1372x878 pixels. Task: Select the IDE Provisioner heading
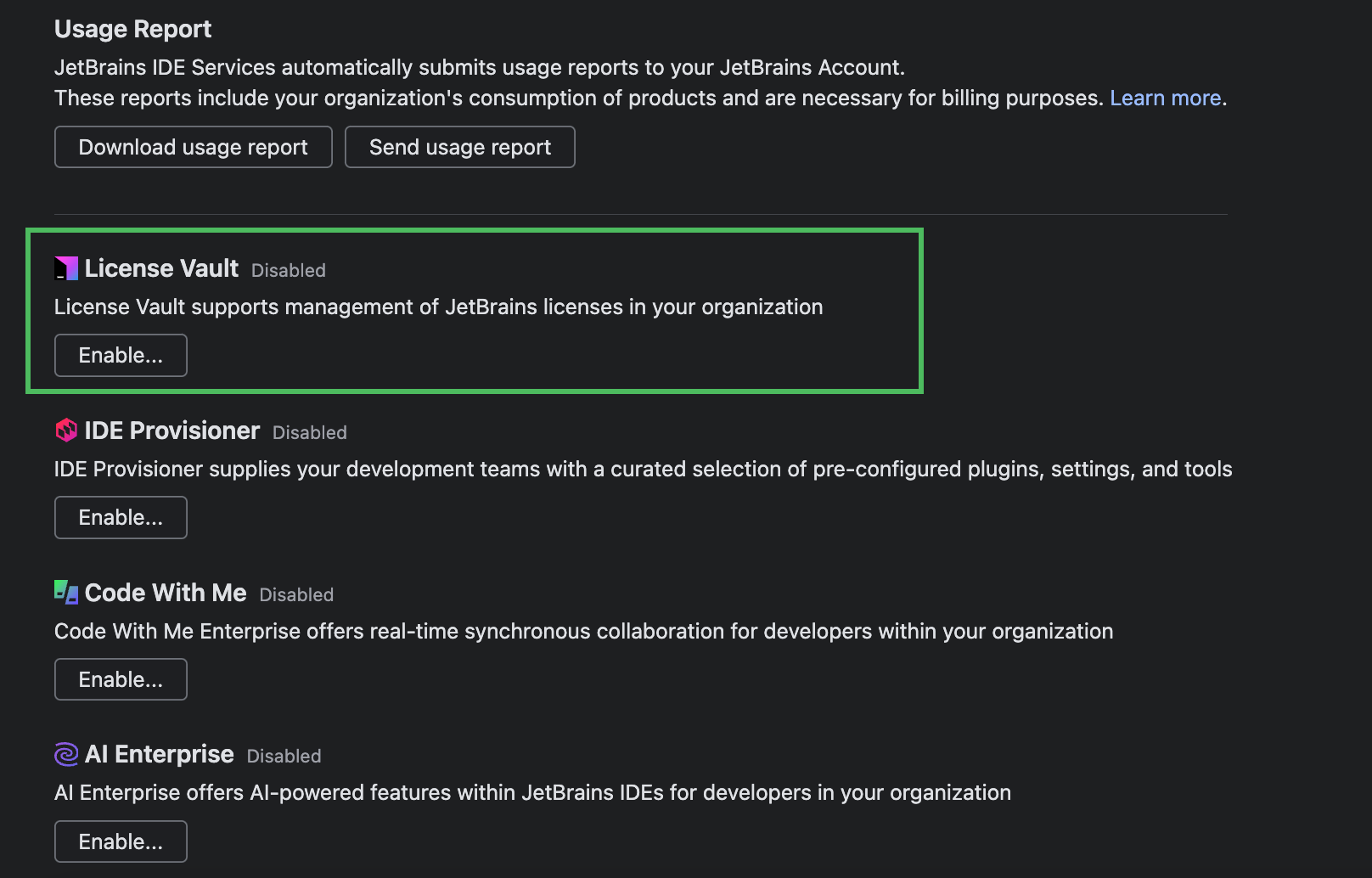click(x=171, y=430)
